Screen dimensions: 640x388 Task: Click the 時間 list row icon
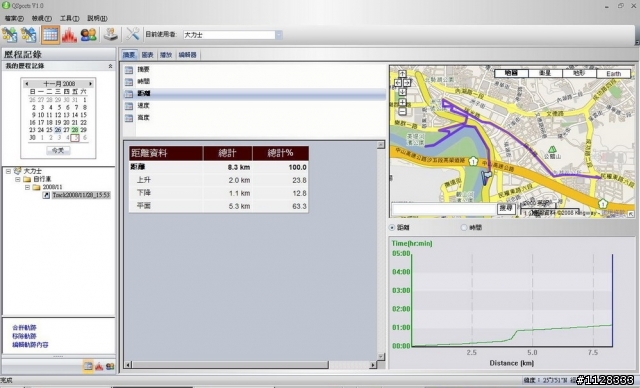click(x=129, y=82)
